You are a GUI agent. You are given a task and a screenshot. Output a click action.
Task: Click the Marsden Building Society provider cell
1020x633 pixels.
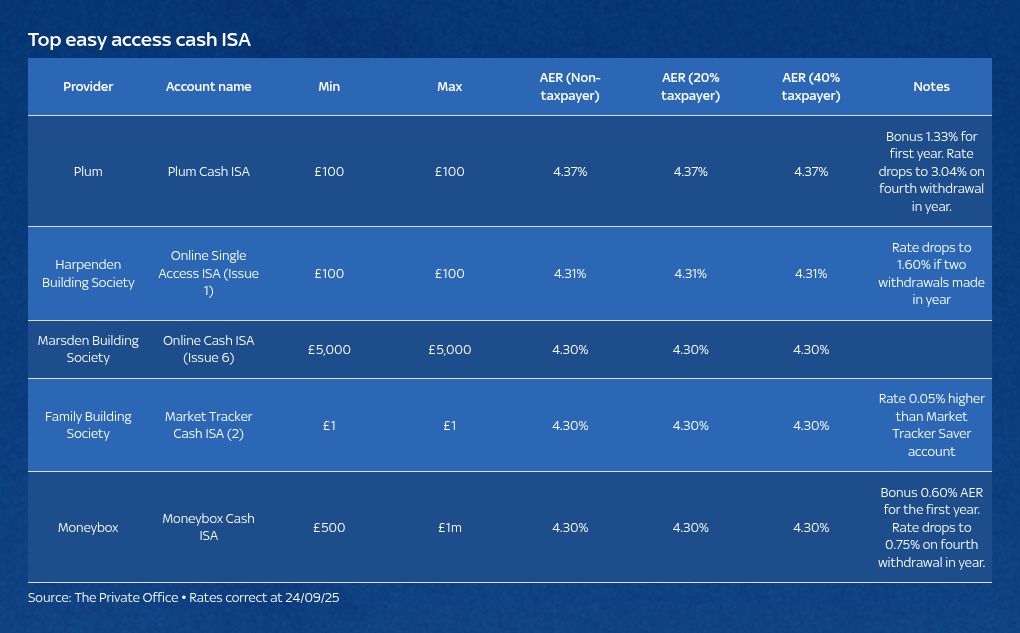pyautogui.click(x=88, y=349)
